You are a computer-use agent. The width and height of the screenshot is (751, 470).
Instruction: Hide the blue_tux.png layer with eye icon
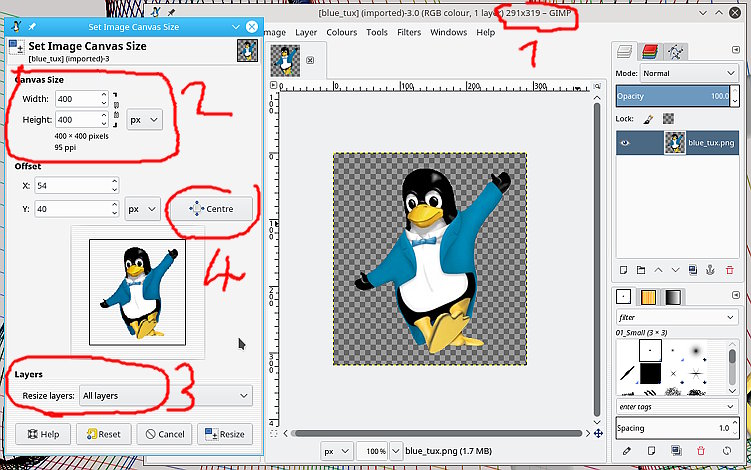[626, 143]
